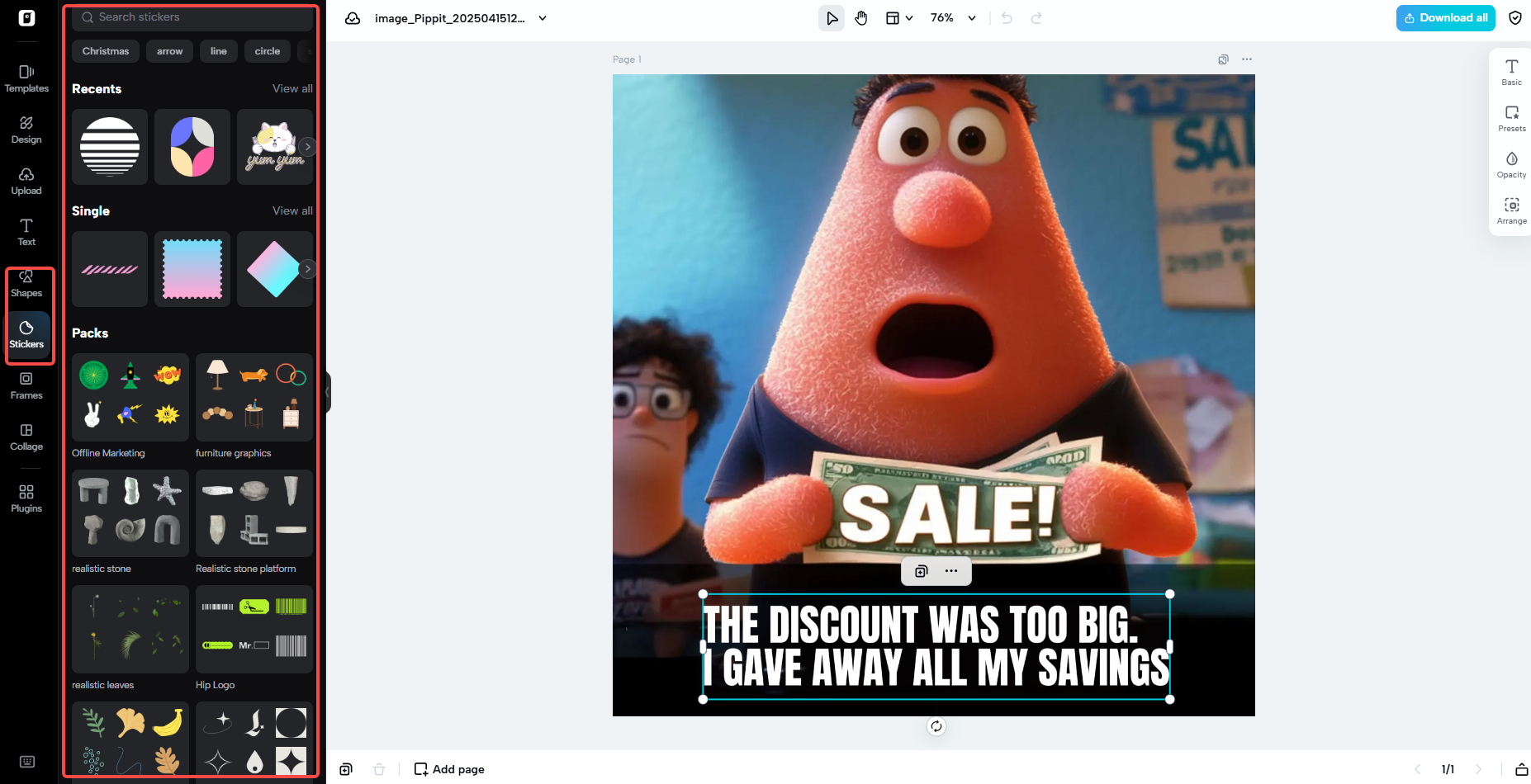Open Page 1 more options menu
The image size is (1531, 784).
[1247, 59]
